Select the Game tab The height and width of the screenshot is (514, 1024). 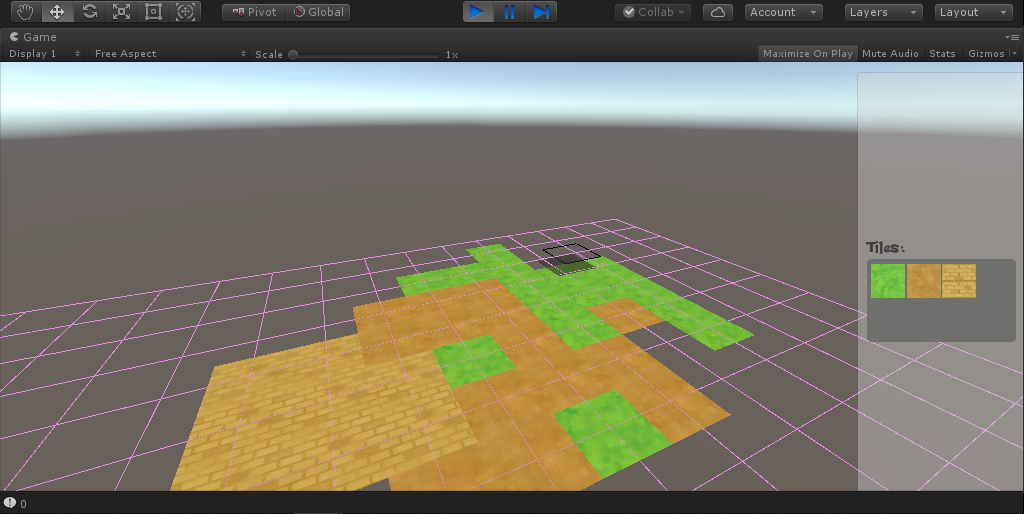[33, 37]
